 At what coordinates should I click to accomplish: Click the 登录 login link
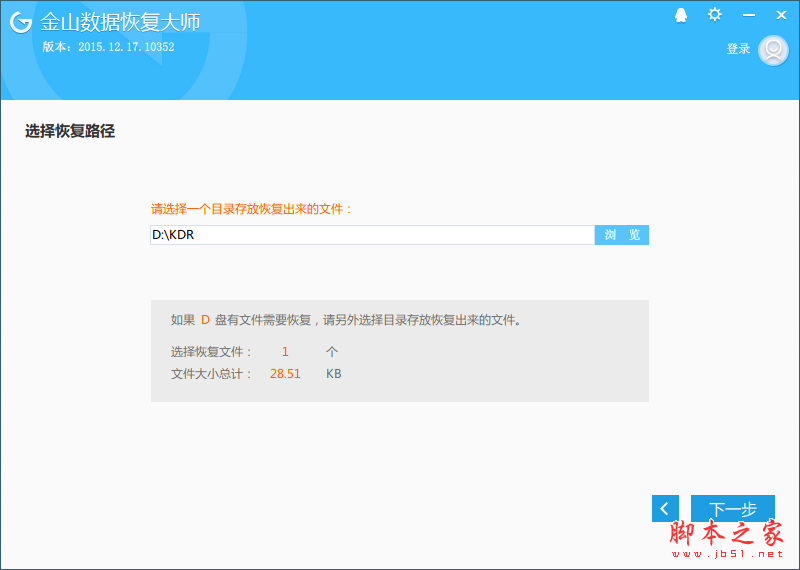point(738,49)
